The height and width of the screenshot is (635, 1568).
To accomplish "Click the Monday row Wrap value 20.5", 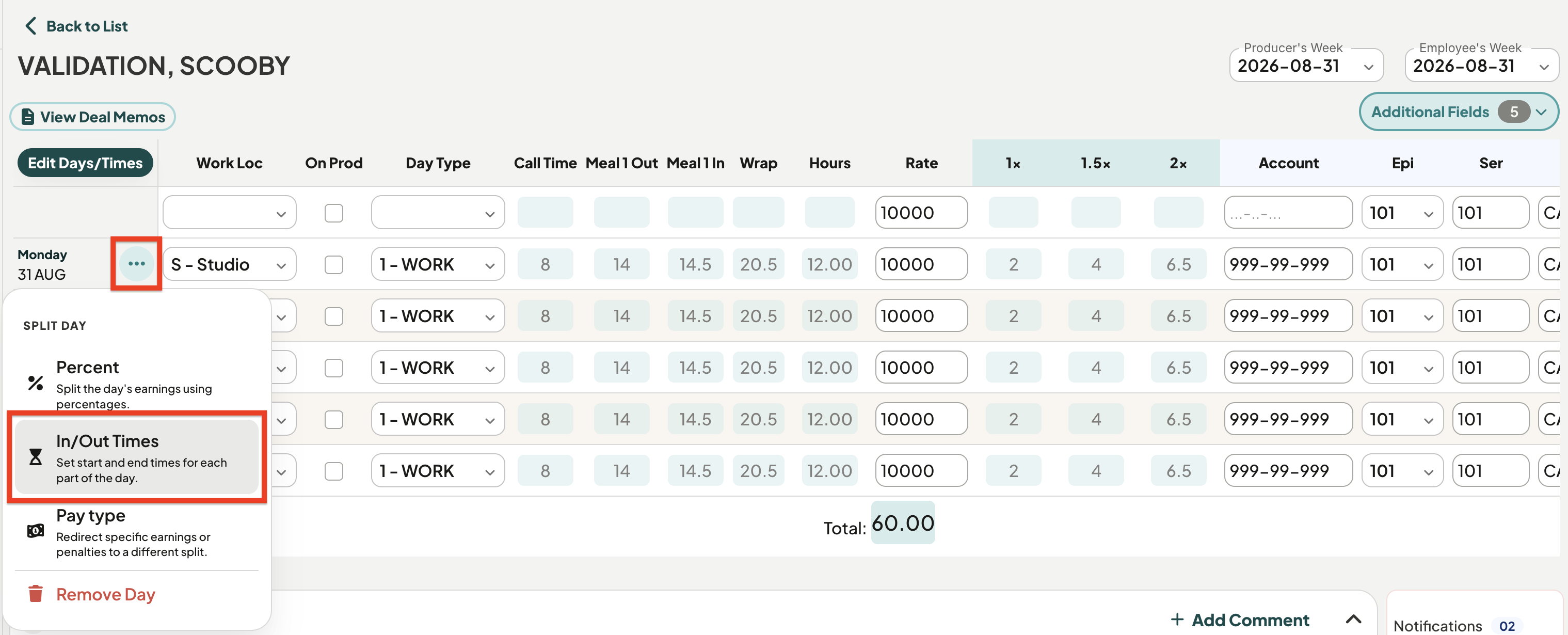I will (x=758, y=264).
